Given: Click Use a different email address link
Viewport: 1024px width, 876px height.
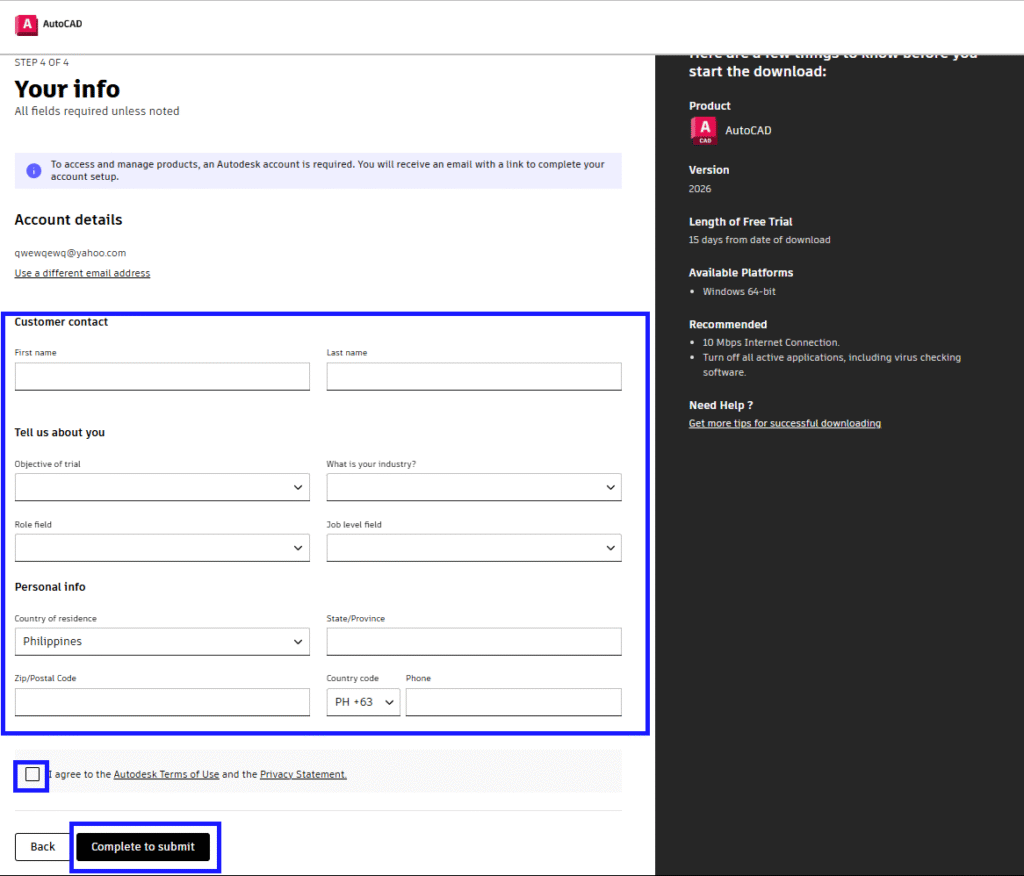Looking at the screenshot, I should pos(82,273).
